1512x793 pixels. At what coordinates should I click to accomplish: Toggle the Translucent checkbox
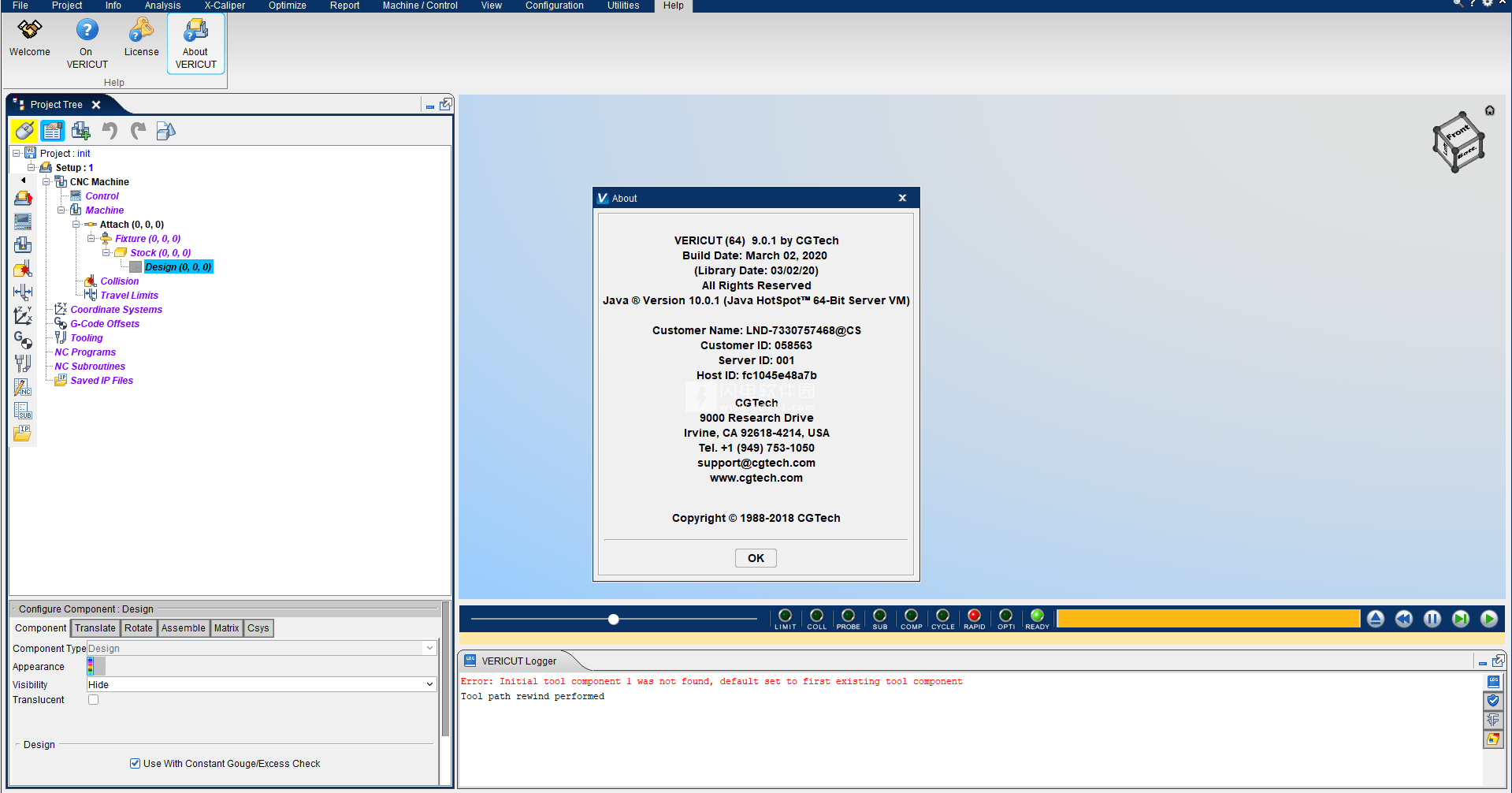94,700
